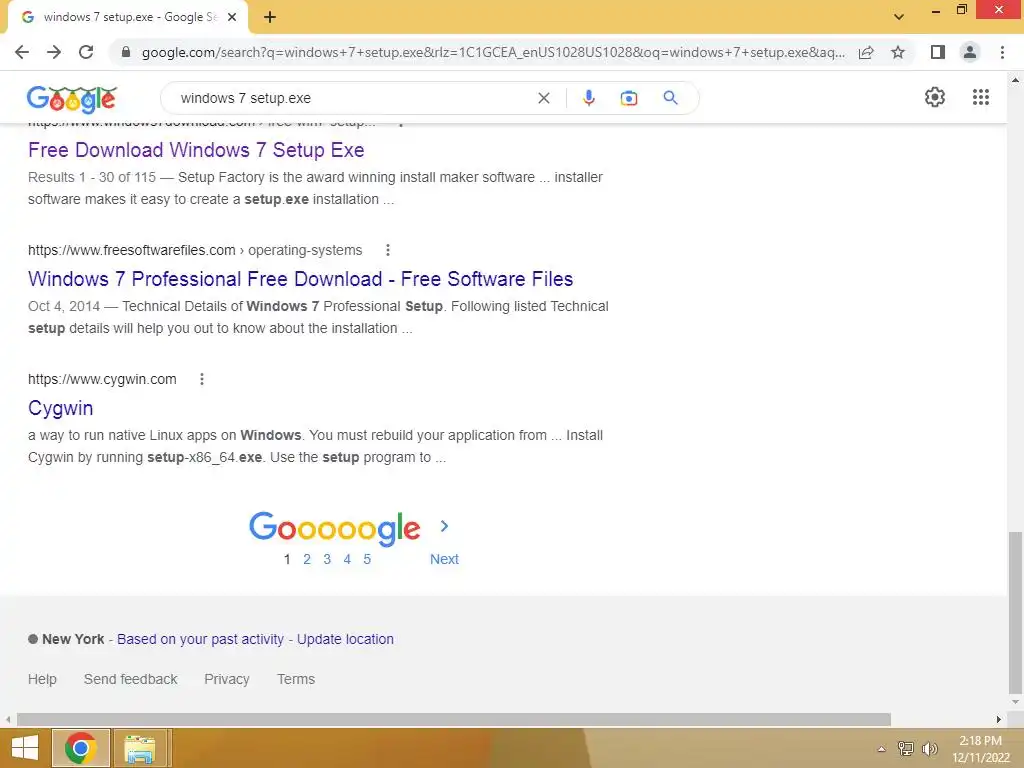
Task: Open Windows 7 Professional Free Download result
Action: tap(300, 279)
